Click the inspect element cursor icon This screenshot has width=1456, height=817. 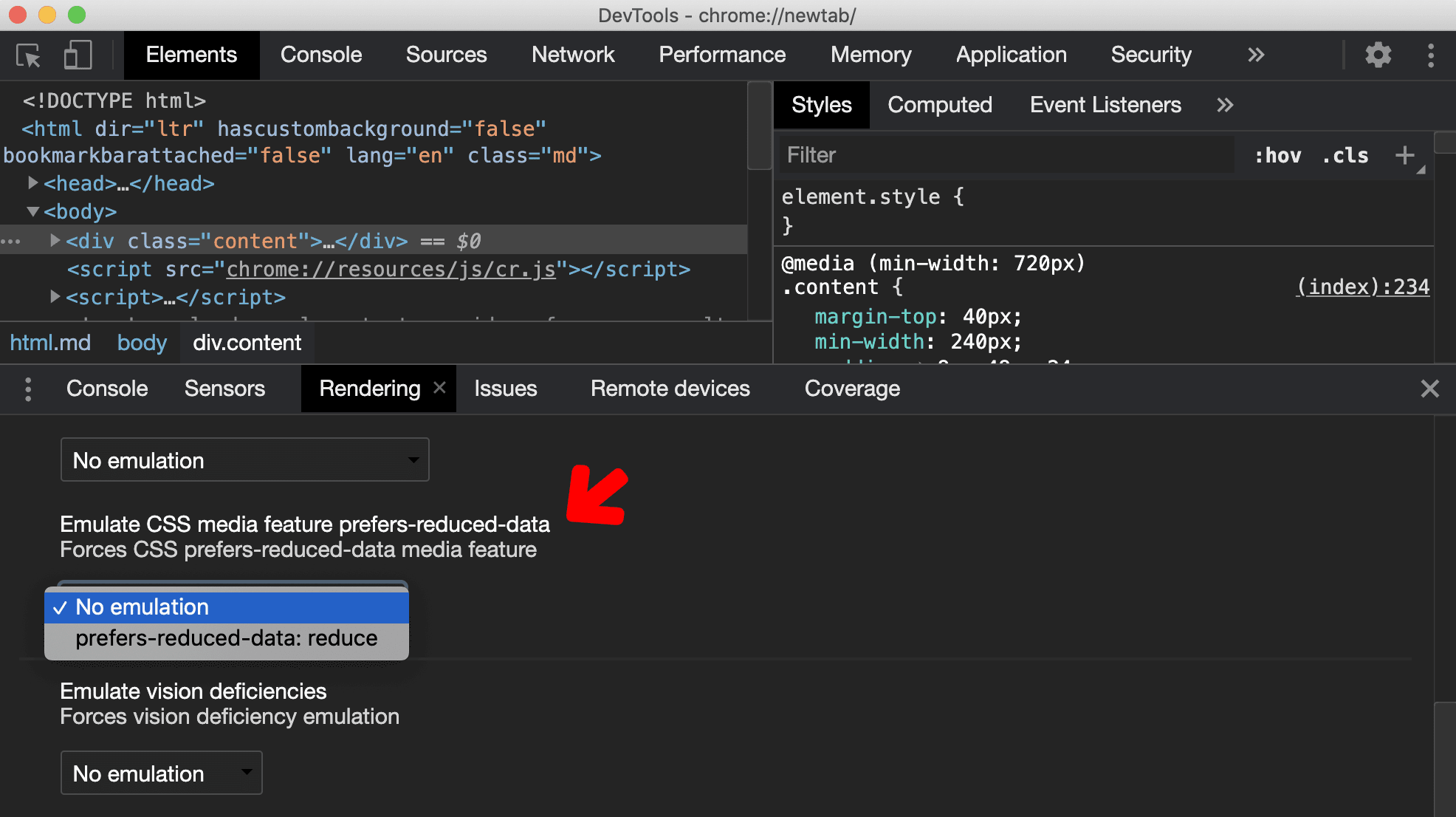(x=29, y=54)
